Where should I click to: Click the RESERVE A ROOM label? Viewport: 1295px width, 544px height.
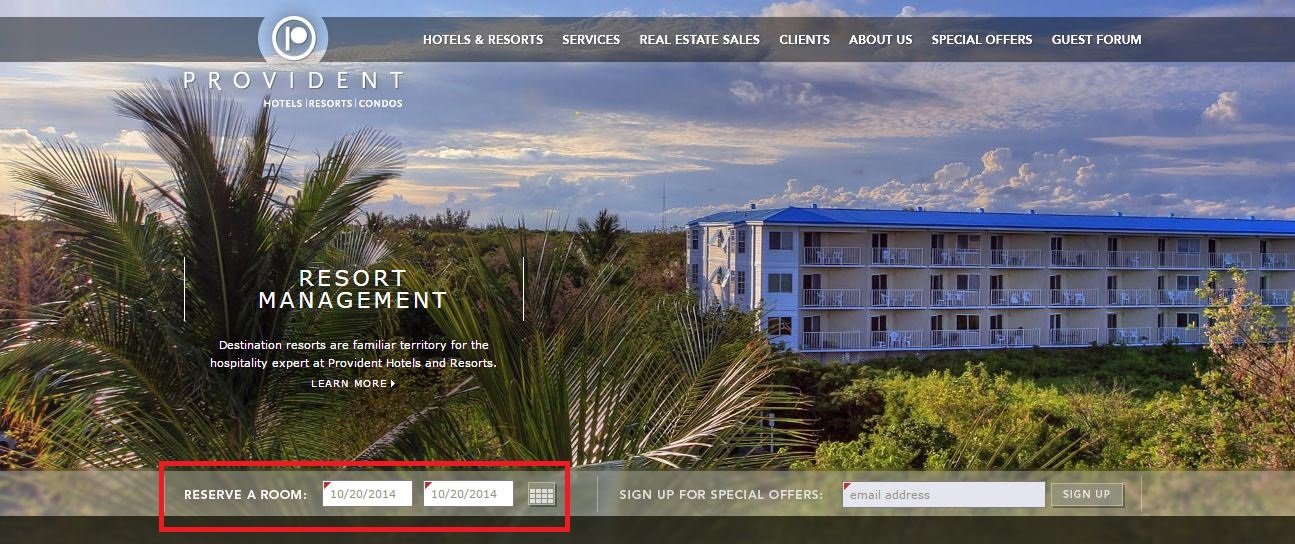pos(246,495)
